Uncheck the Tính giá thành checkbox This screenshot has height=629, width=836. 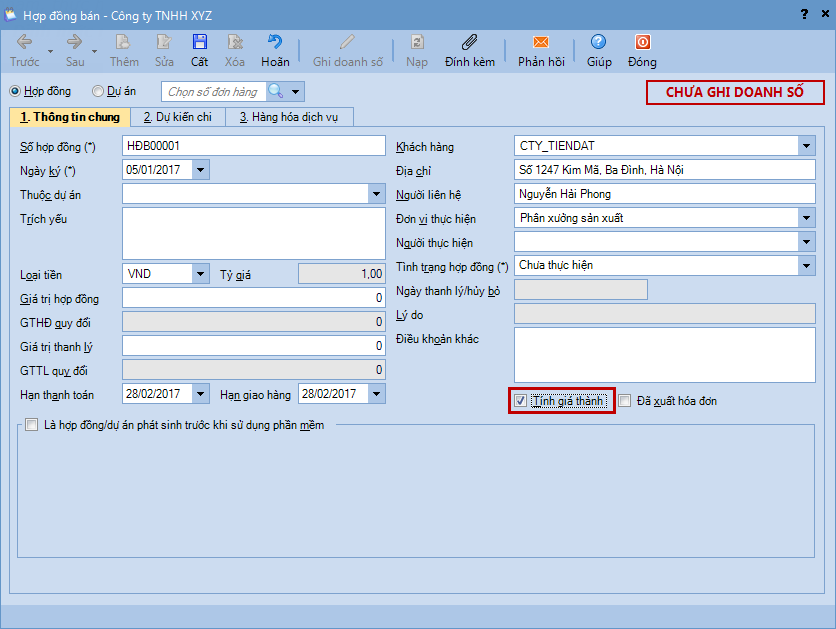tap(520, 401)
